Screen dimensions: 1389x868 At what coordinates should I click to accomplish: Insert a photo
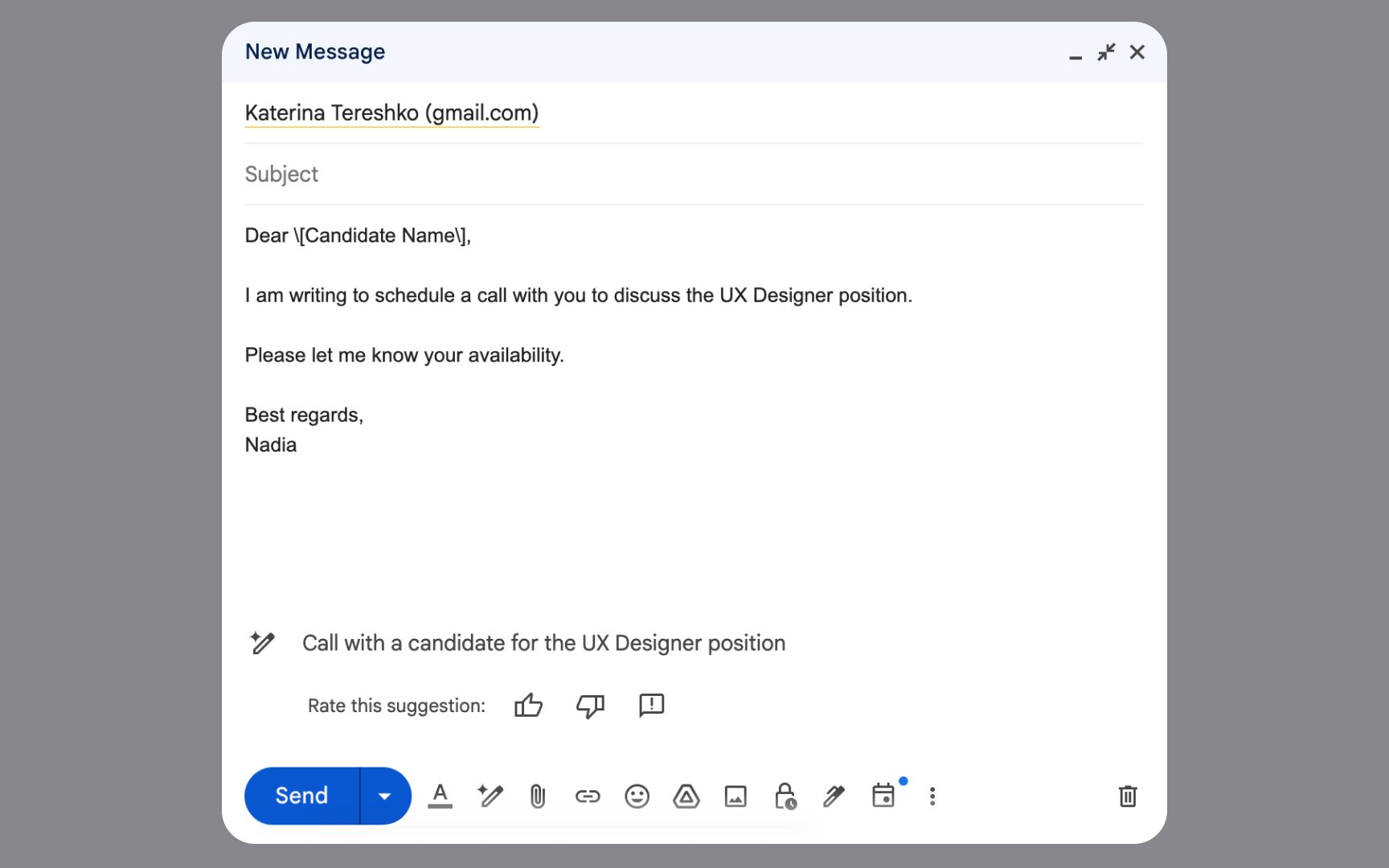735,796
